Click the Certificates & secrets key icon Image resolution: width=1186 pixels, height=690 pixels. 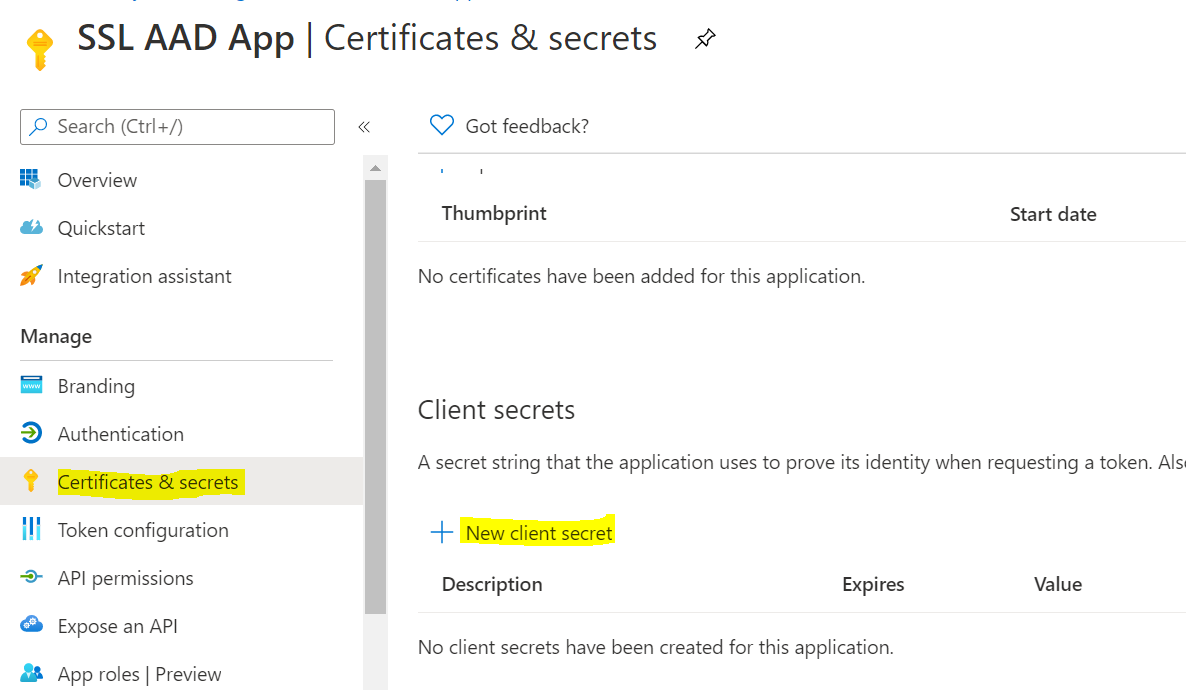(31, 480)
